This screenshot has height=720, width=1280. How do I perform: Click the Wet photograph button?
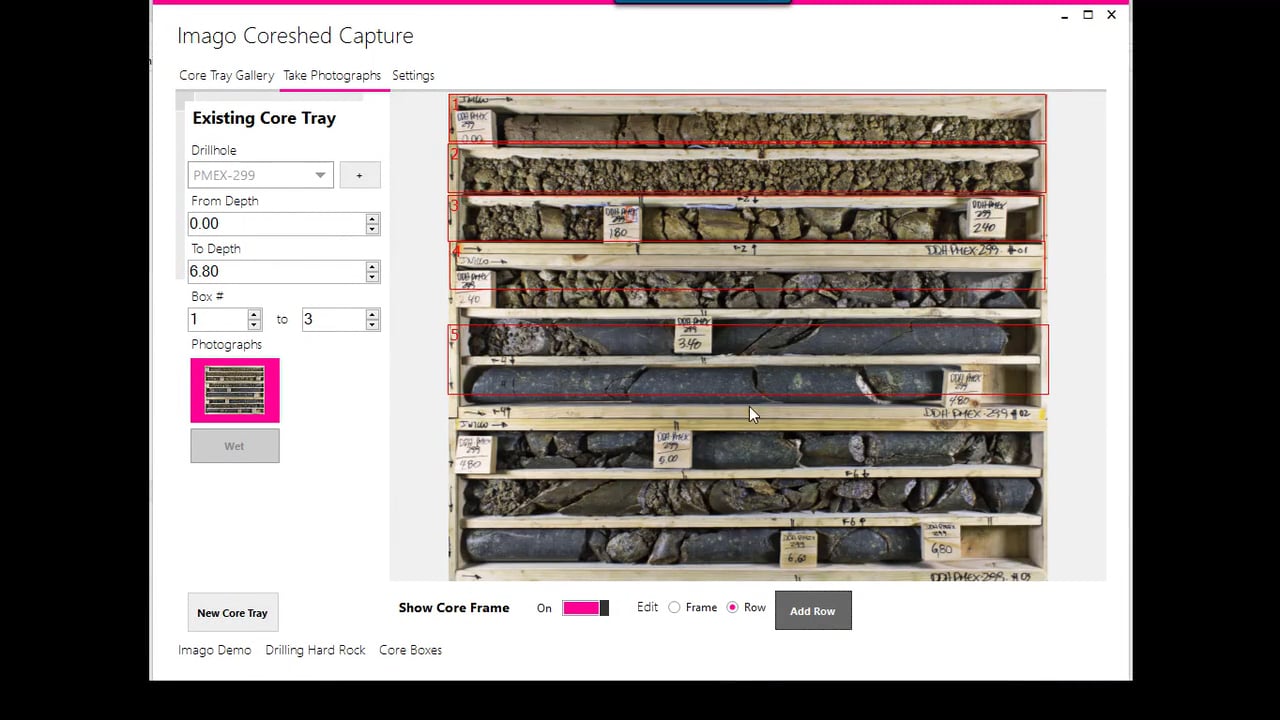pos(235,446)
